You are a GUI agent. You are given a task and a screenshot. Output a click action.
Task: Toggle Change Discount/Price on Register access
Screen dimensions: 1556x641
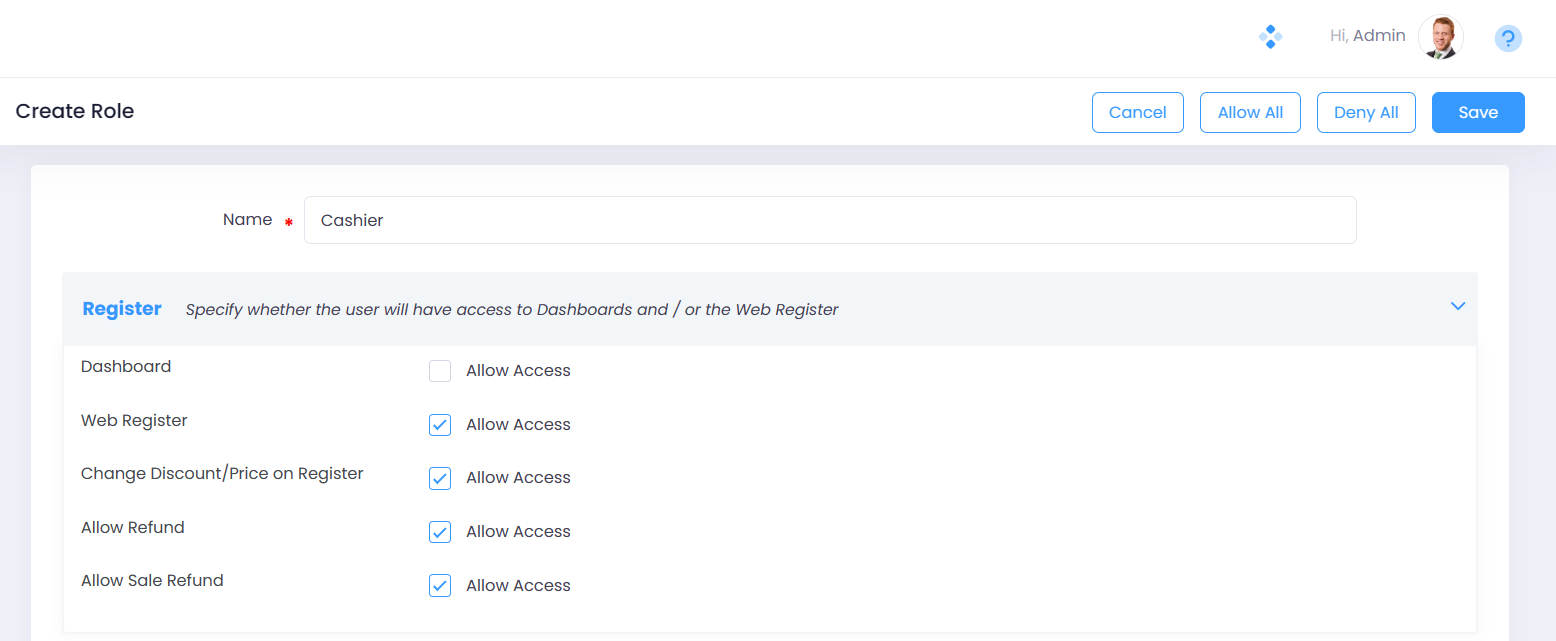pyautogui.click(x=440, y=478)
